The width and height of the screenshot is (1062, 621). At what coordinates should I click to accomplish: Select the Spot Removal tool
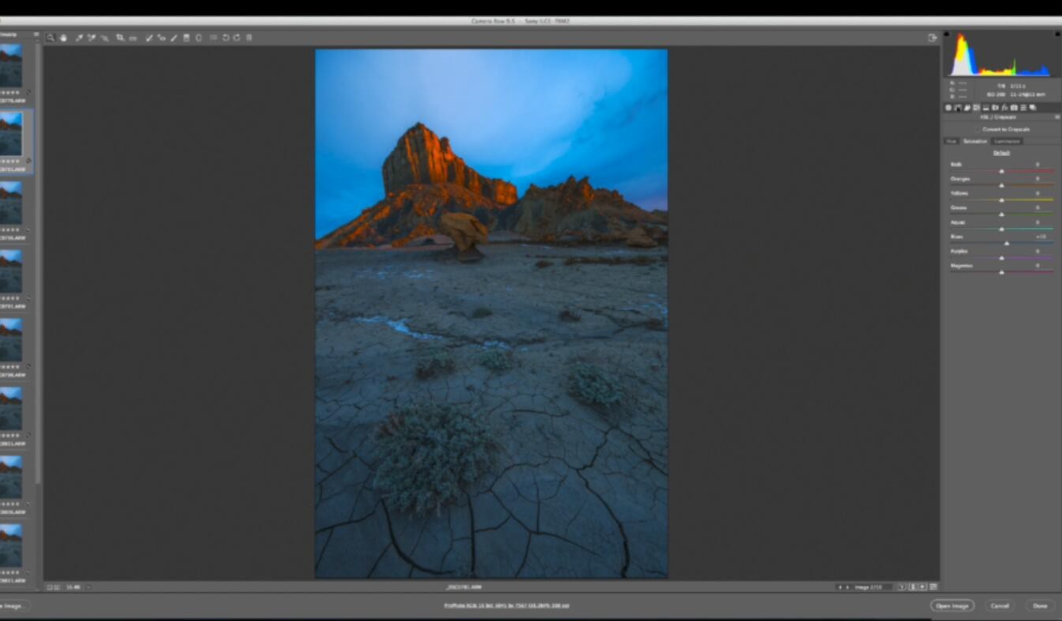tap(149, 38)
